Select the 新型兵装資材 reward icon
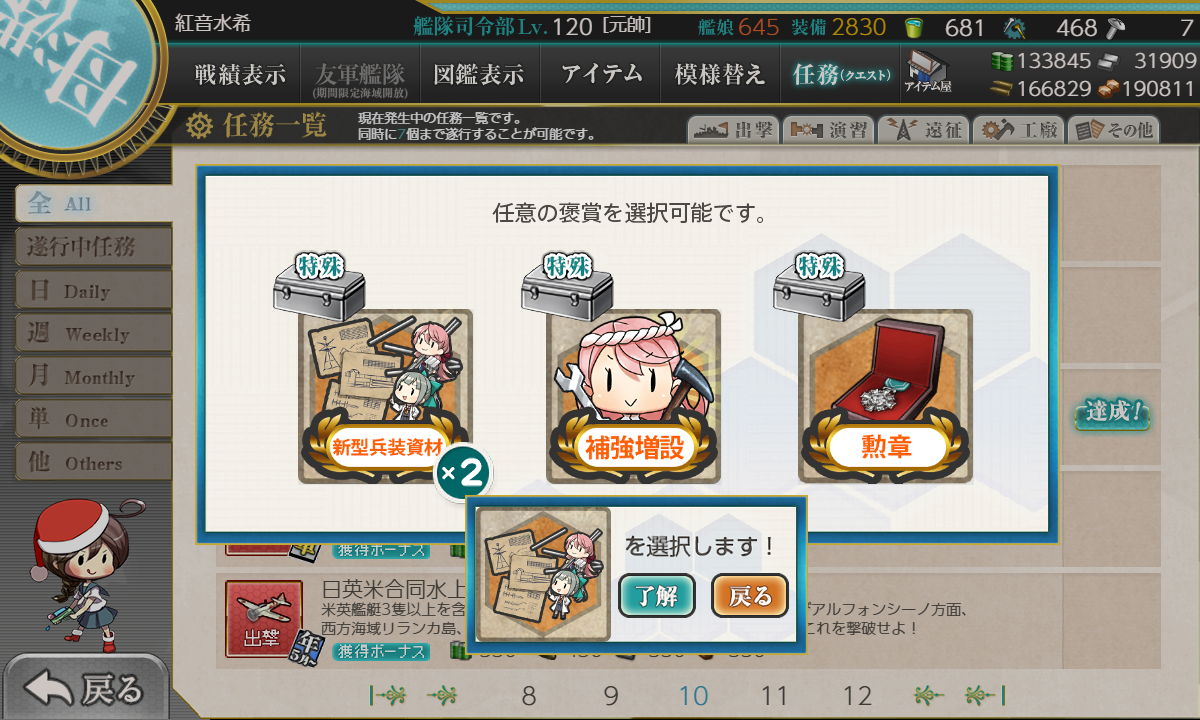1200x720 pixels. (385, 397)
